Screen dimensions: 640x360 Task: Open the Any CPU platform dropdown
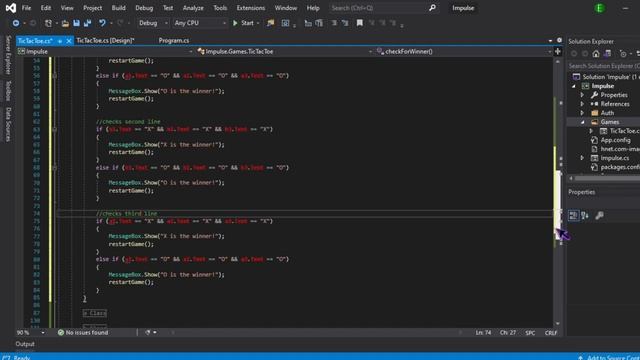point(199,23)
